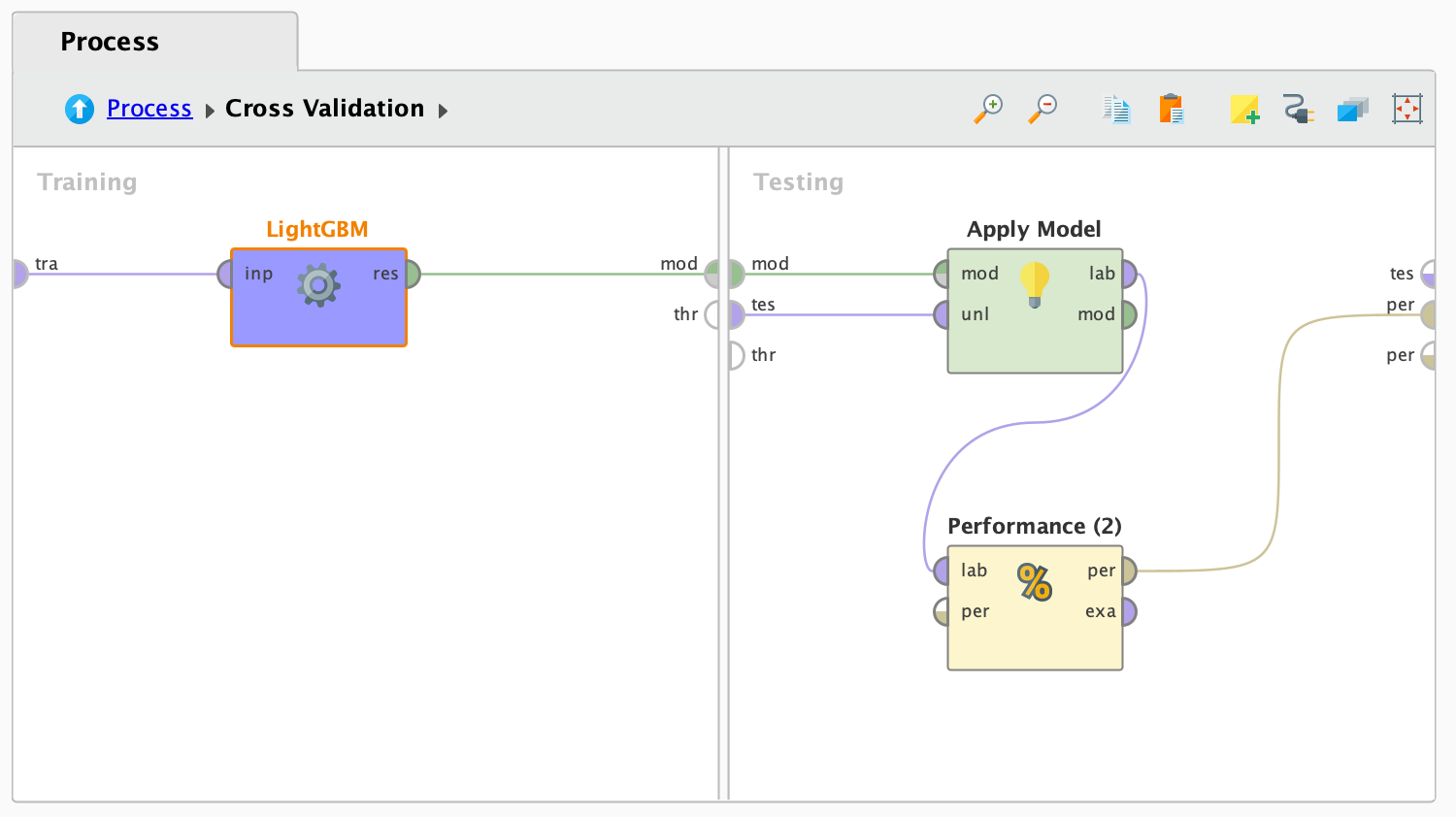Click the Testing tes sink port
This screenshot has width=1456, height=817.
tap(1428, 275)
